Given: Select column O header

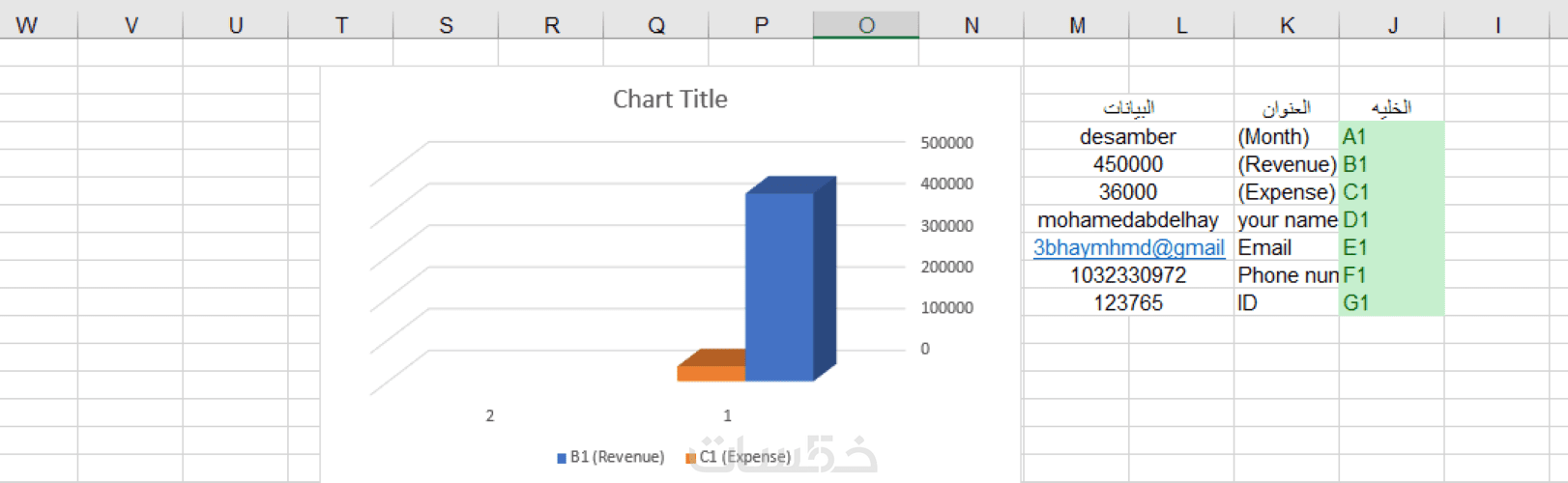Looking at the screenshot, I should (866, 25).
